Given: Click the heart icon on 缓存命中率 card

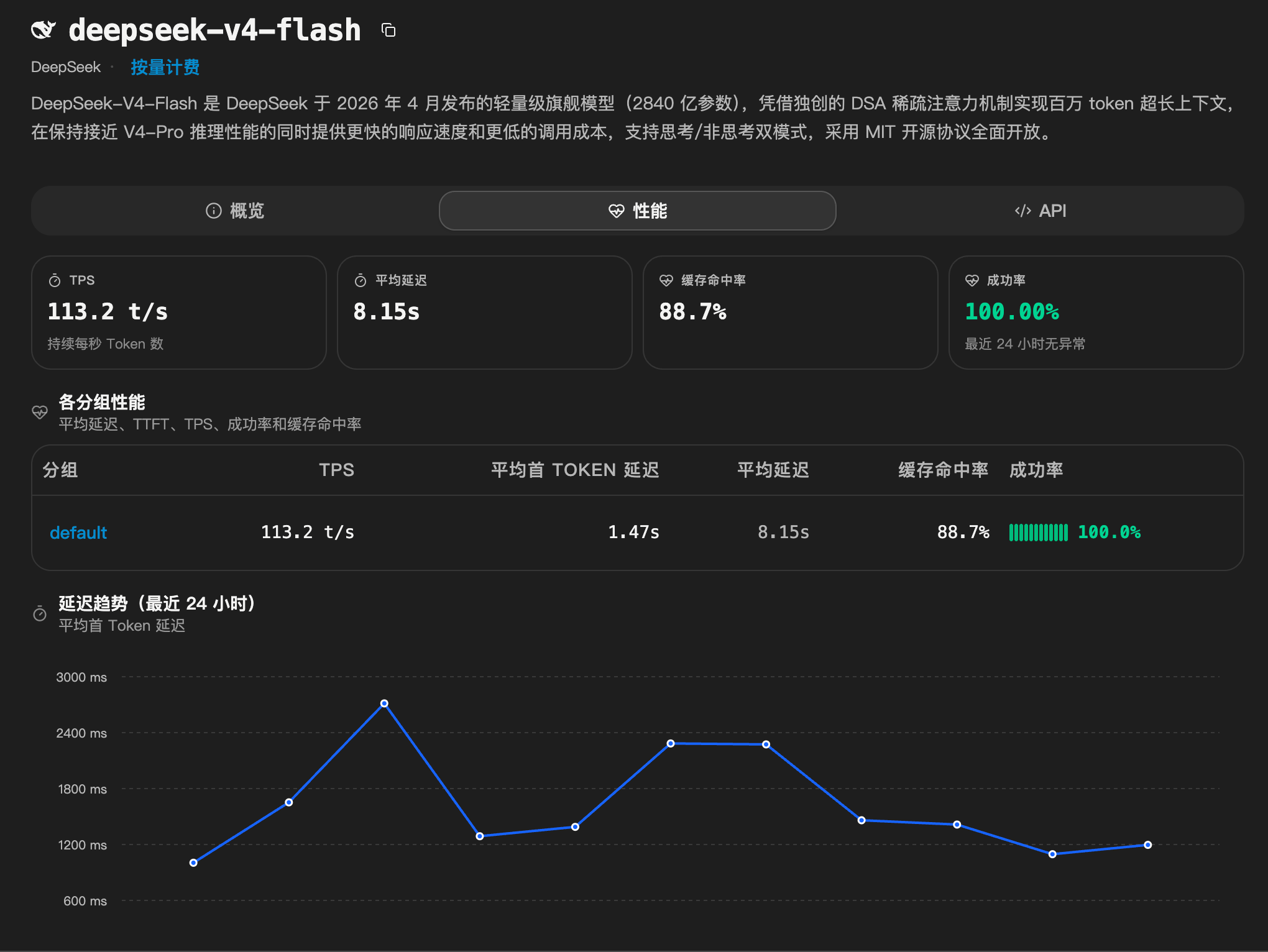Looking at the screenshot, I should (x=666, y=280).
